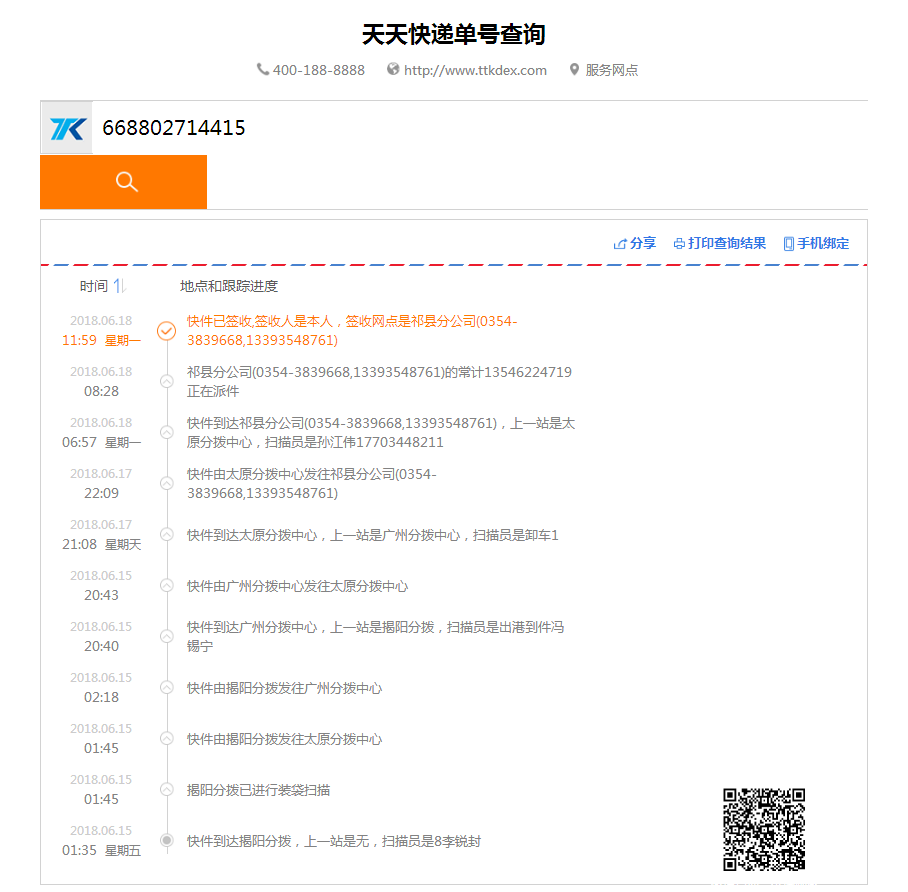Click the timeline marker for 02:18 entry
The width and height of the screenshot is (908, 892).
pyautogui.click(x=167, y=688)
